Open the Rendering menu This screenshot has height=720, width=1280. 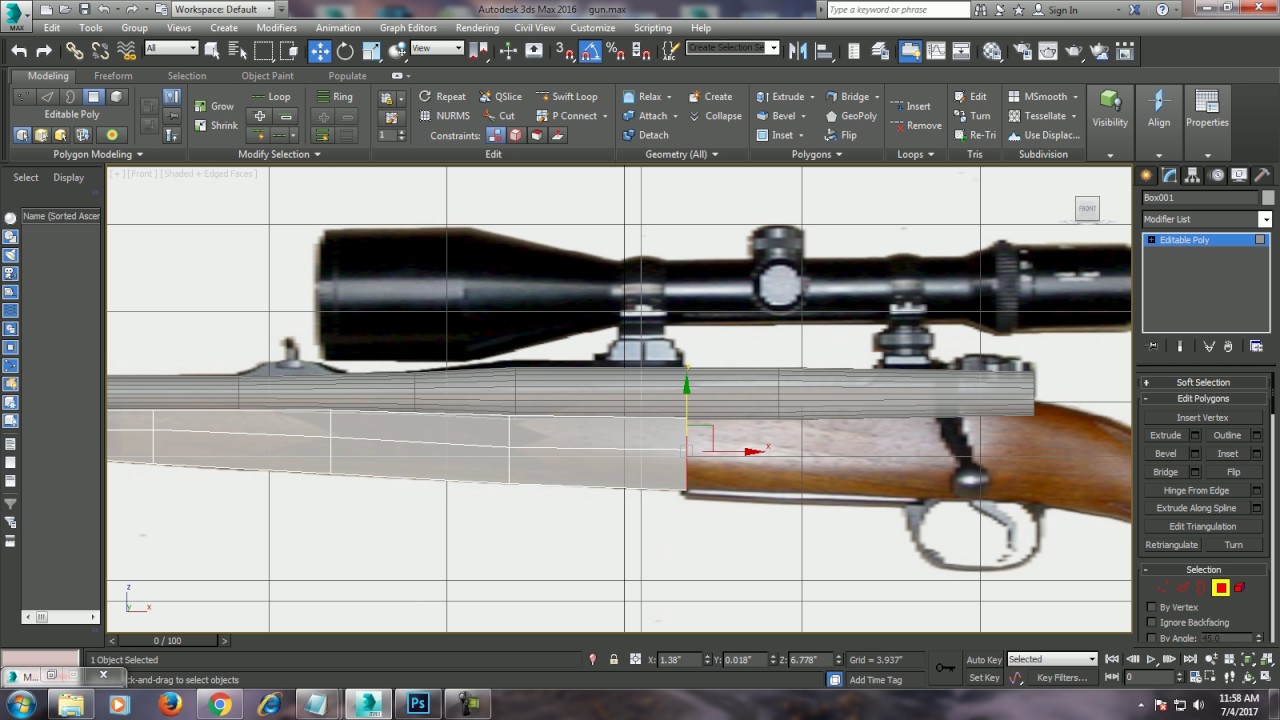click(477, 28)
